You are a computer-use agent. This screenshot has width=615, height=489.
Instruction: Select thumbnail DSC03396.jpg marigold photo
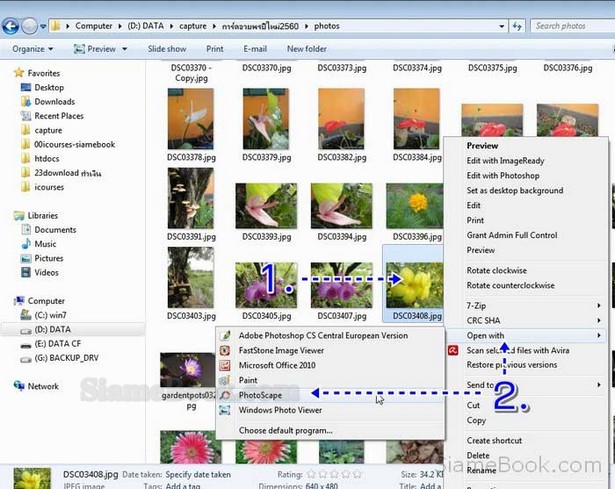pos(415,206)
